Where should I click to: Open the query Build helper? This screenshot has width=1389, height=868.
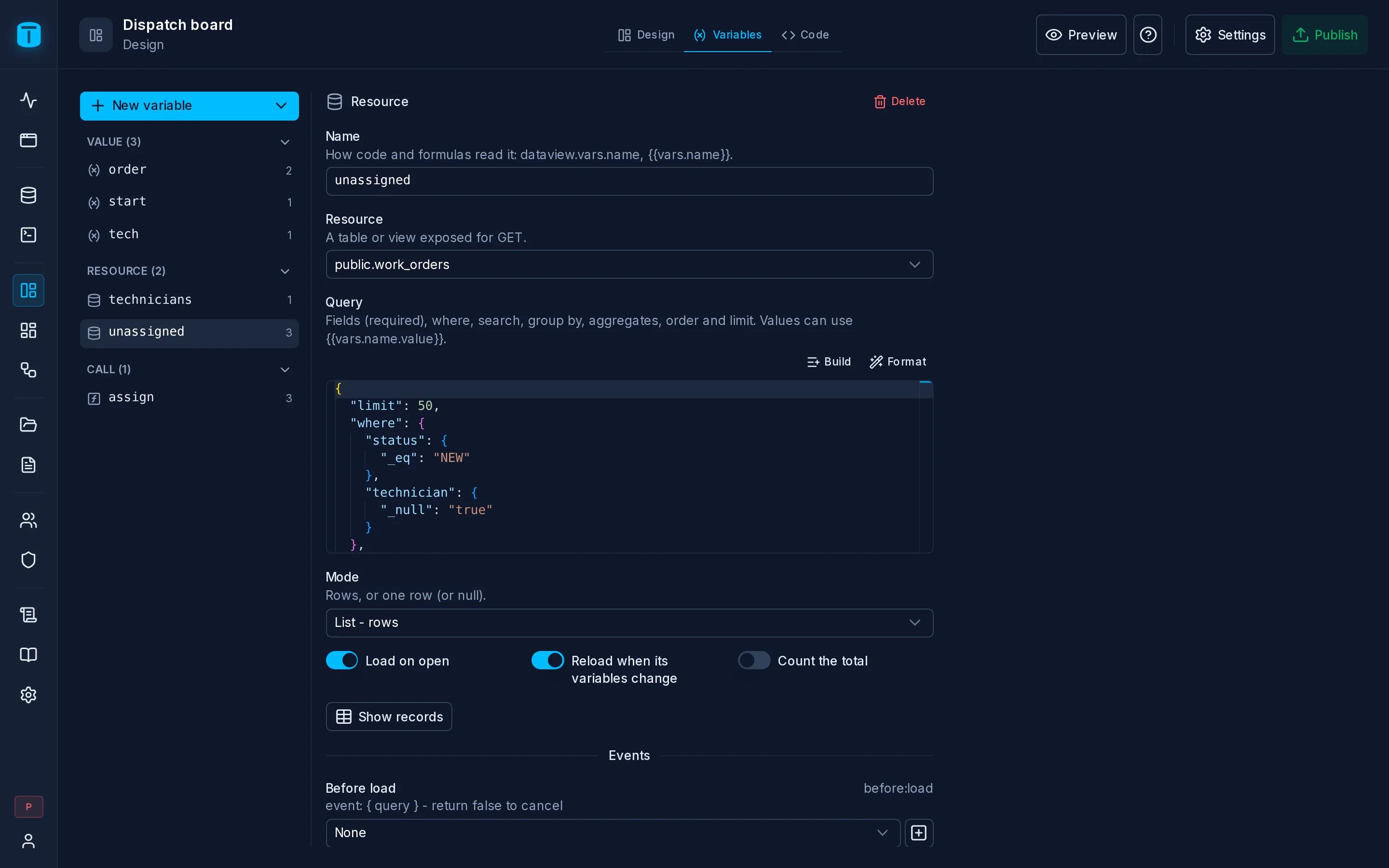(x=829, y=362)
